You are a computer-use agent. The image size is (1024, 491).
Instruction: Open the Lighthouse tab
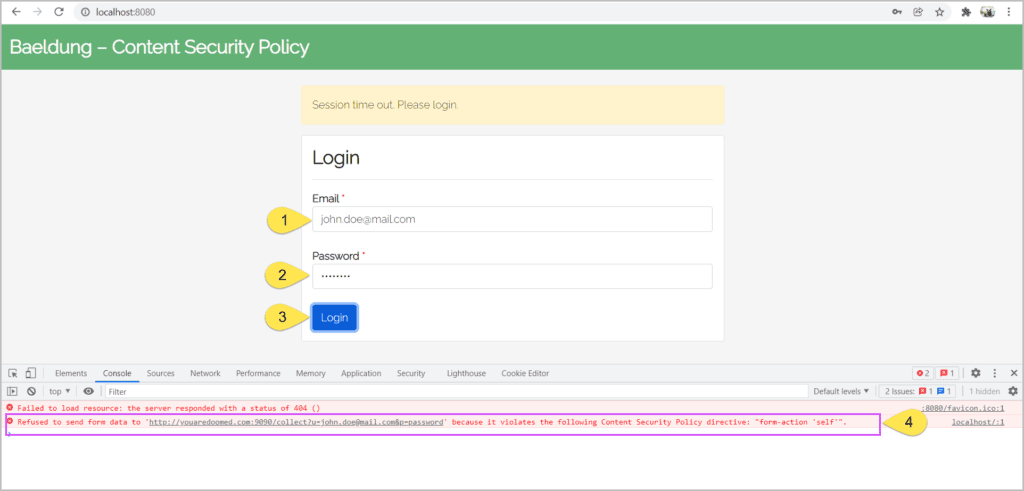[466, 373]
